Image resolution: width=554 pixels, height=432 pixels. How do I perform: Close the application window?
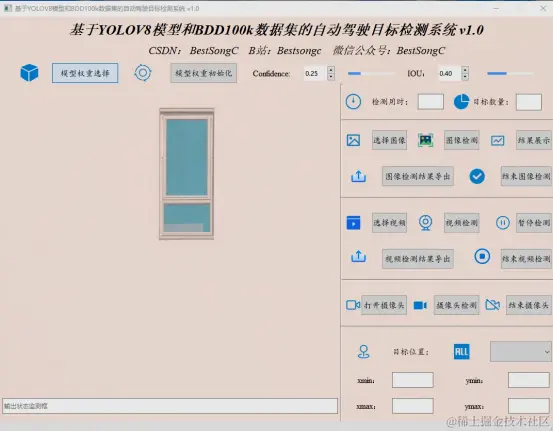(x=543, y=8)
